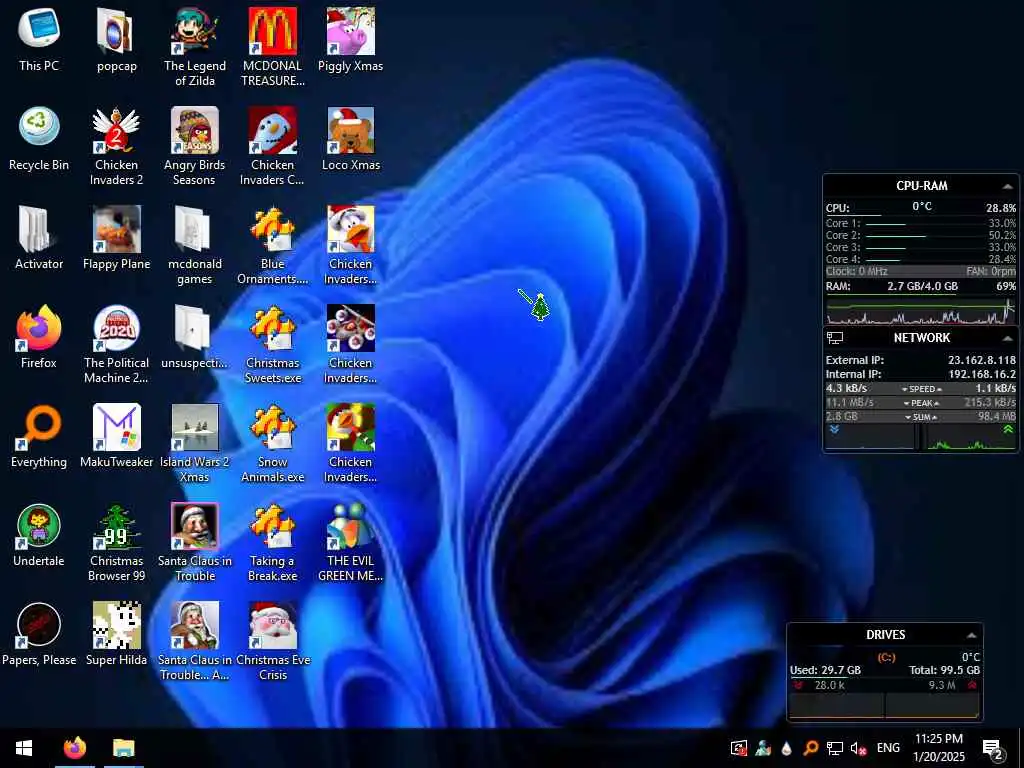Switch to Firefox in the taskbar
The width and height of the screenshot is (1024, 768).
click(74, 748)
